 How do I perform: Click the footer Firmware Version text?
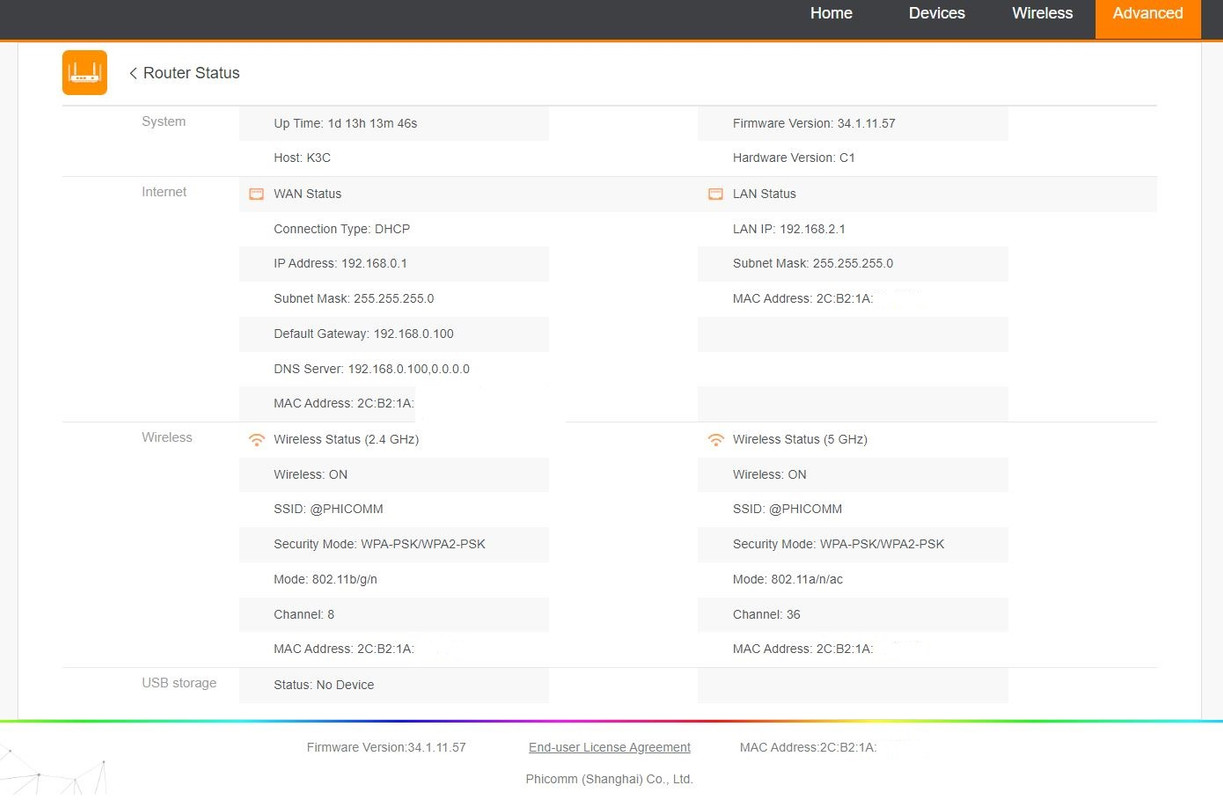[x=386, y=747]
